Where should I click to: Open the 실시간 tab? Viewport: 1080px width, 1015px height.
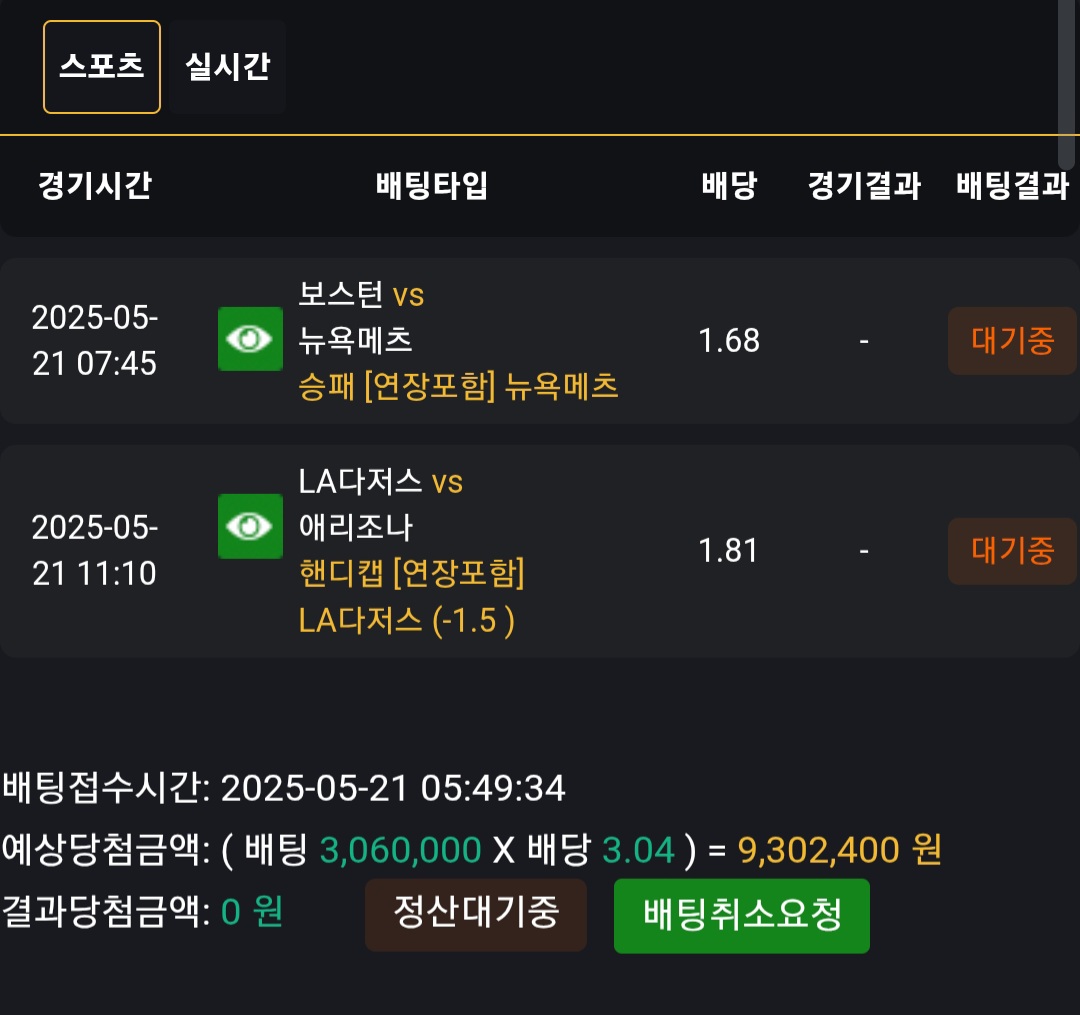tap(227, 67)
